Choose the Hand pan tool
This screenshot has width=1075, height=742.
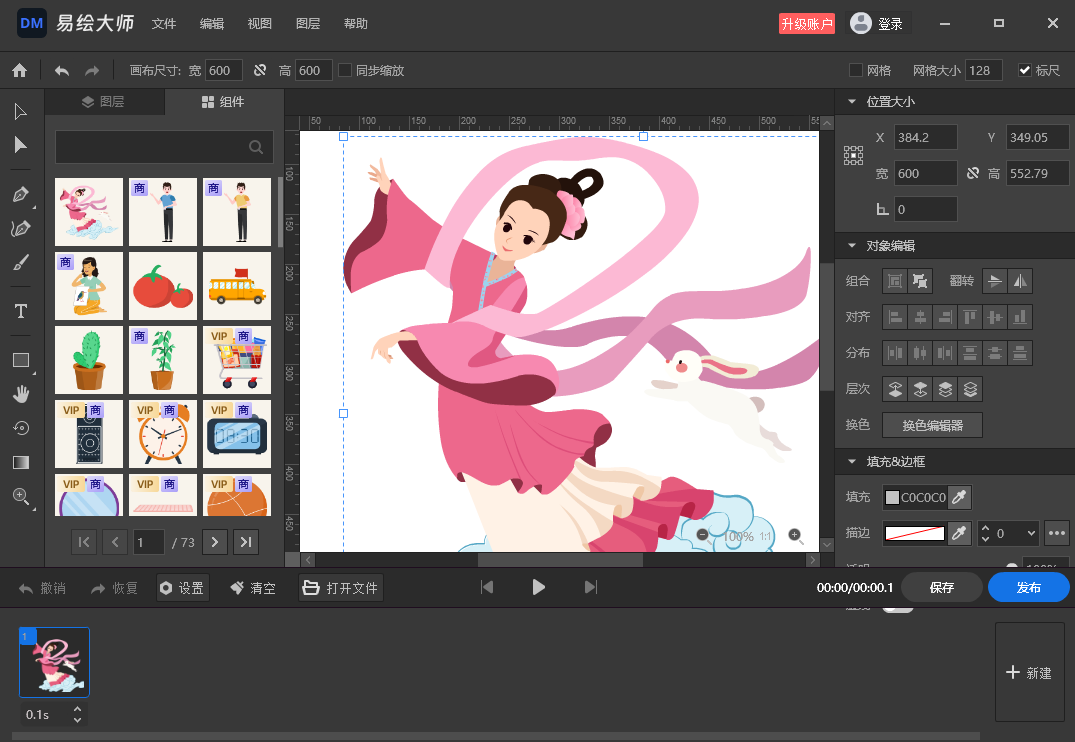click(x=20, y=394)
